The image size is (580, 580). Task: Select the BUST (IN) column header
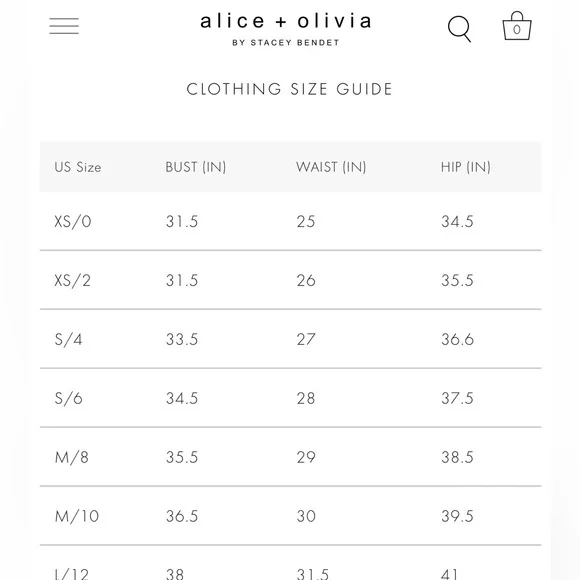coord(196,167)
